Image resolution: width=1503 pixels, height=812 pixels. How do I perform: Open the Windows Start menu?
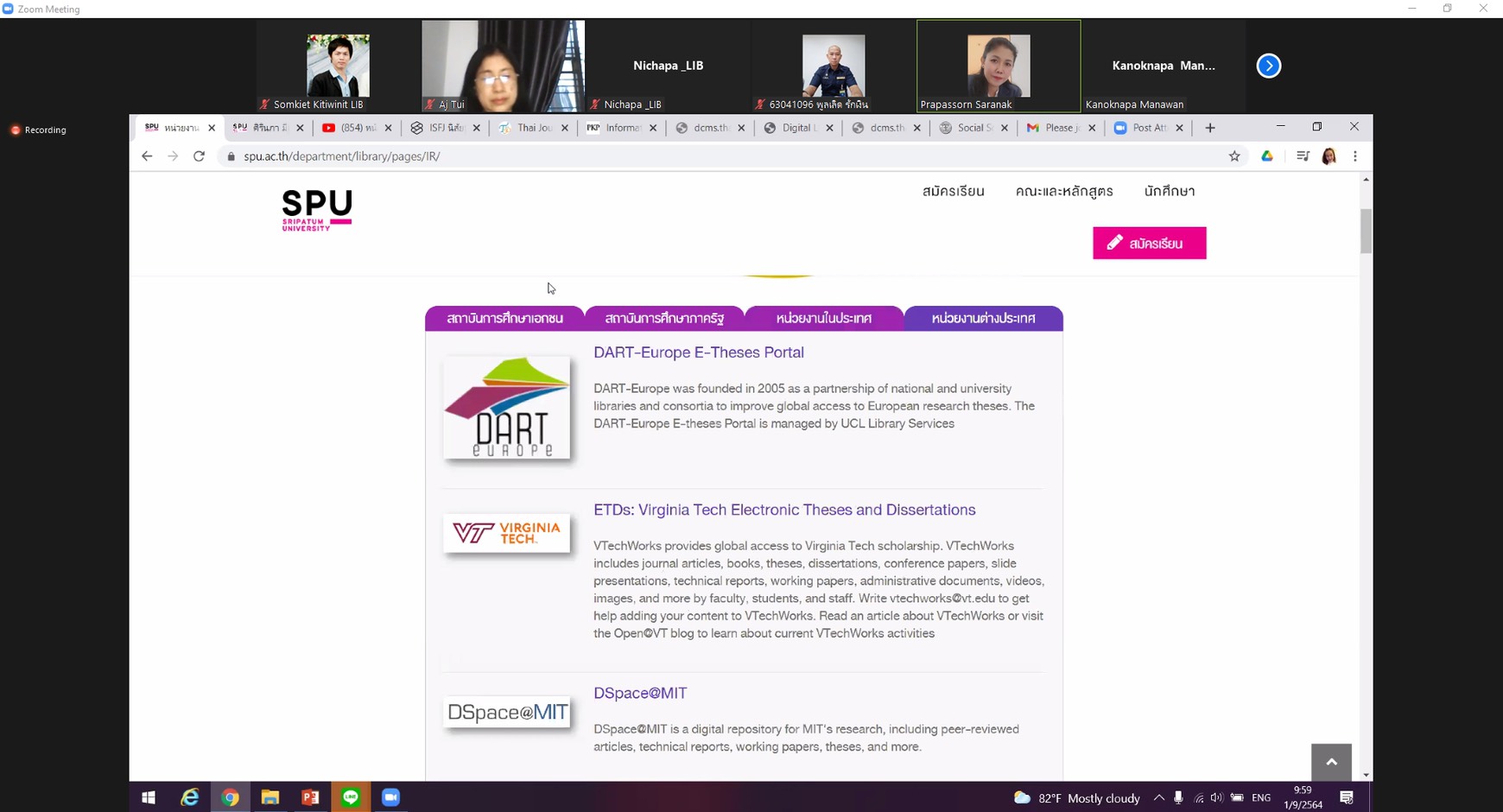pos(149,797)
